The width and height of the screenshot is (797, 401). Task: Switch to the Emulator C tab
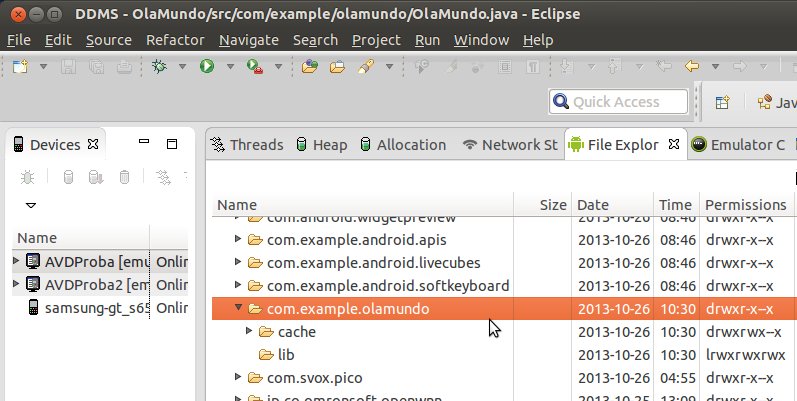[x=738, y=145]
